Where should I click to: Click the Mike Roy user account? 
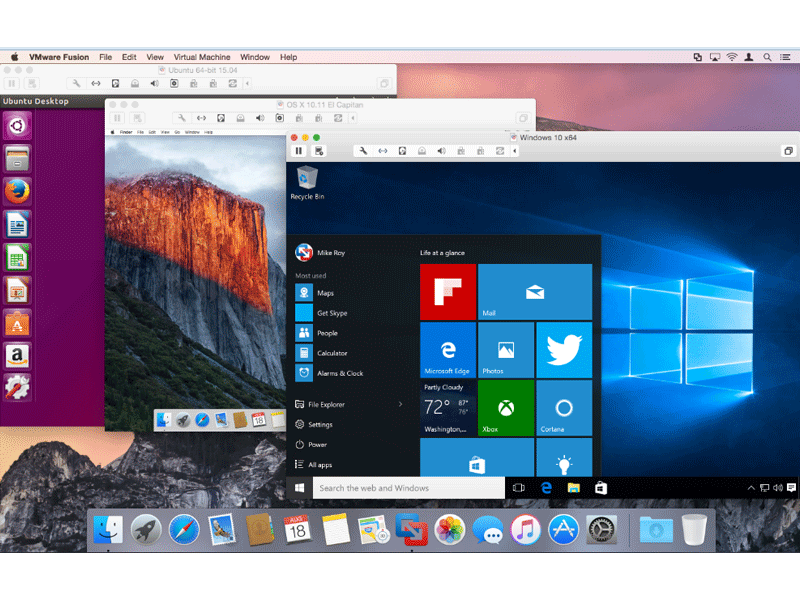tap(320, 253)
